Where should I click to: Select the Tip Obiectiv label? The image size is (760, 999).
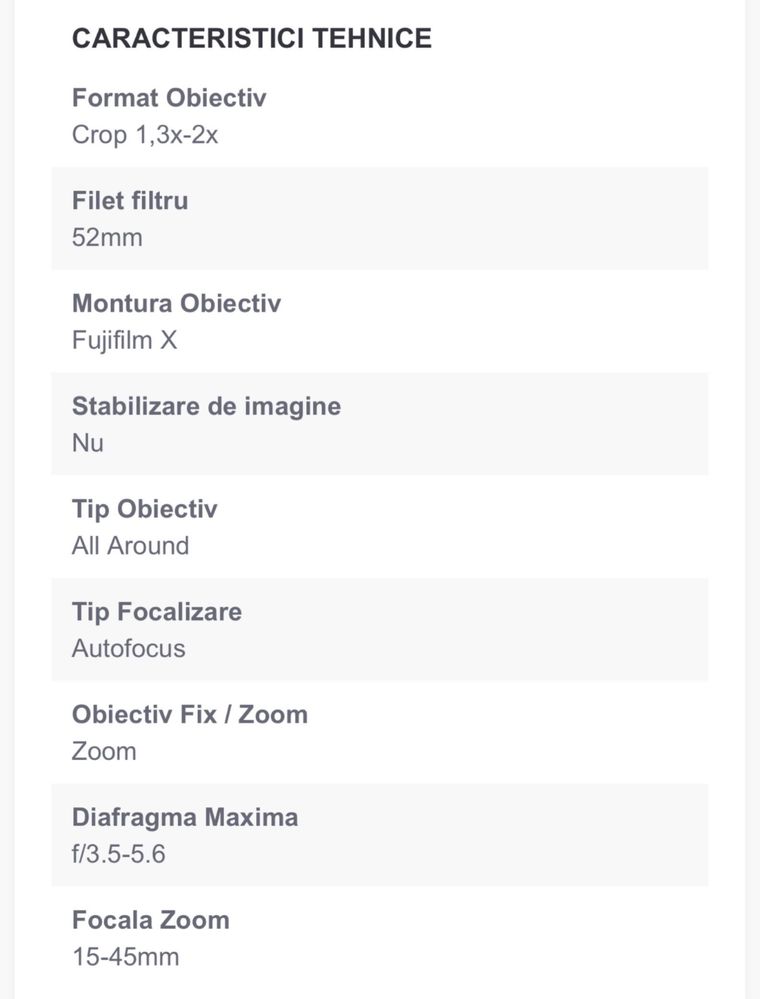(145, 509)
